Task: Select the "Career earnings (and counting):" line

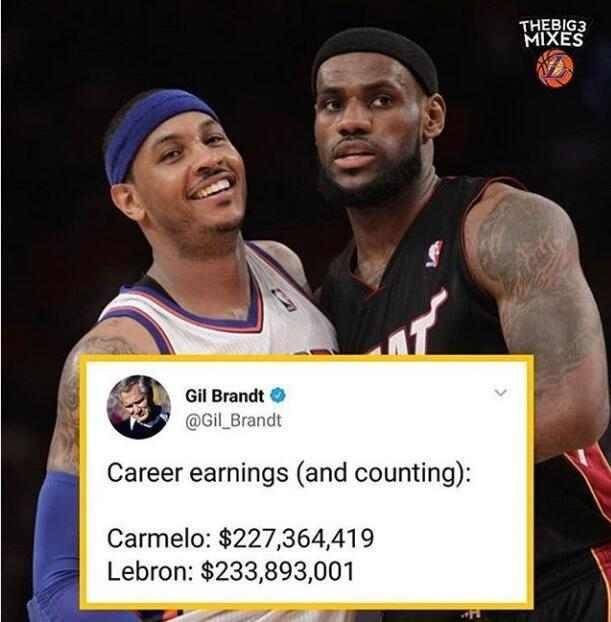Action: (289, 473)
